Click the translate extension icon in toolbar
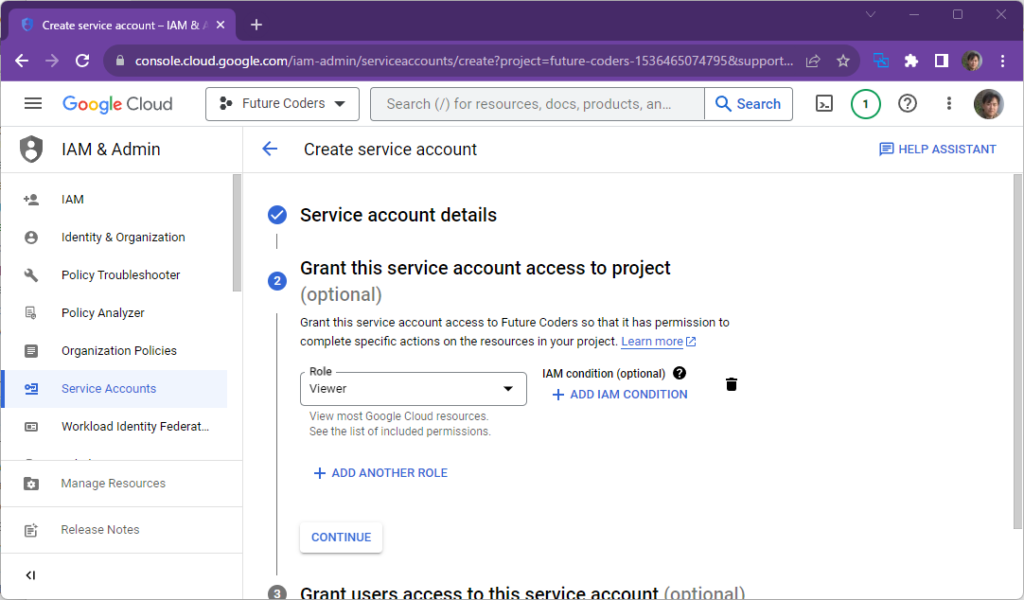This screenshot has height=600, width=1024. tap(881, 61)
